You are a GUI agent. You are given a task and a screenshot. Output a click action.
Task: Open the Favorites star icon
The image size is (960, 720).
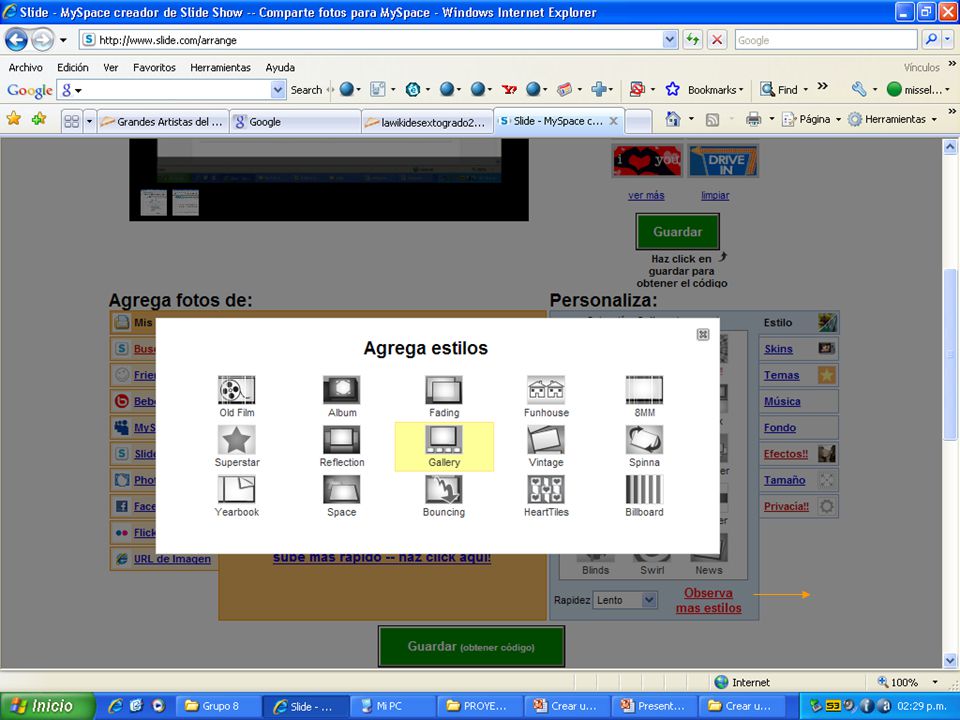[x=13, y=119]
